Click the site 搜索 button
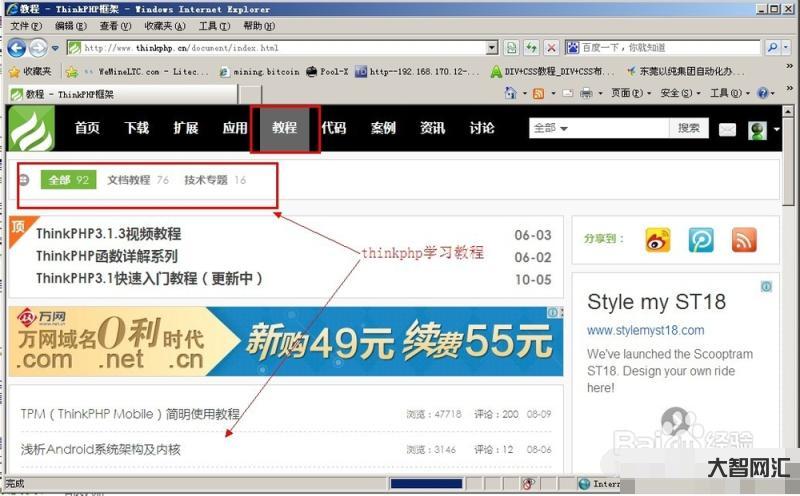The image size is (800, 496). click(689, 128)
